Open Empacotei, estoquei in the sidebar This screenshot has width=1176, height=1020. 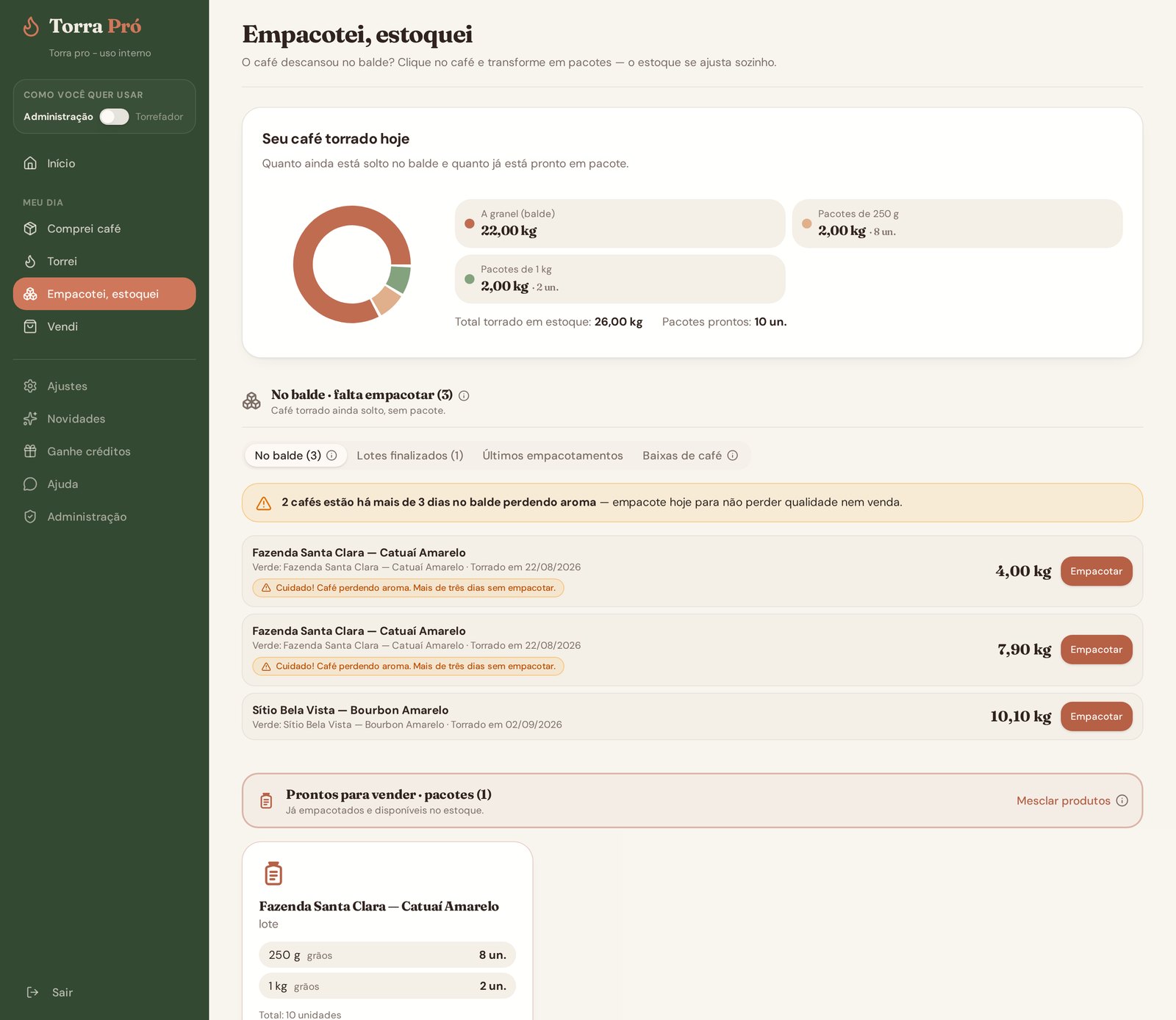(x=104, y=294)
